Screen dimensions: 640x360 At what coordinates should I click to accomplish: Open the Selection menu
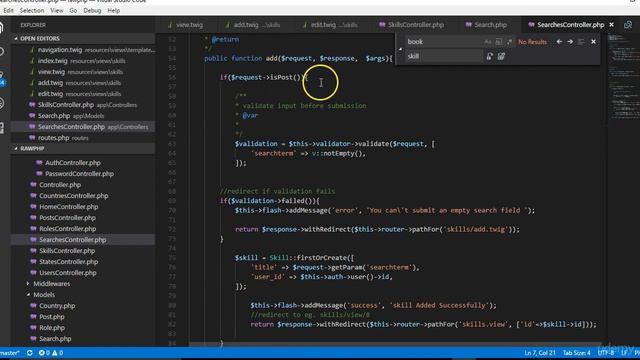coord(32,11)
